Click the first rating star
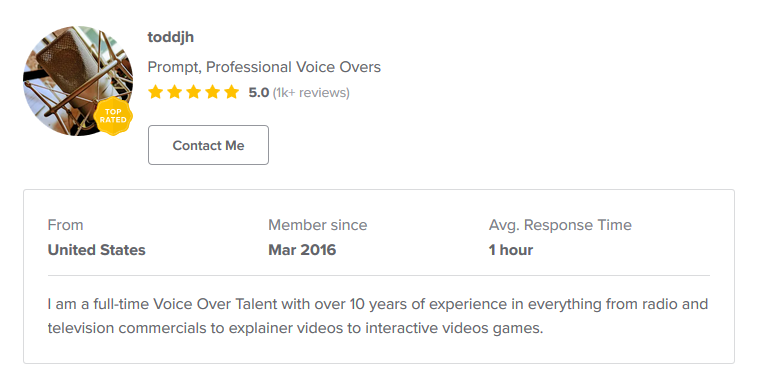The width and height of the screenshot is (776, 385). 155,92
